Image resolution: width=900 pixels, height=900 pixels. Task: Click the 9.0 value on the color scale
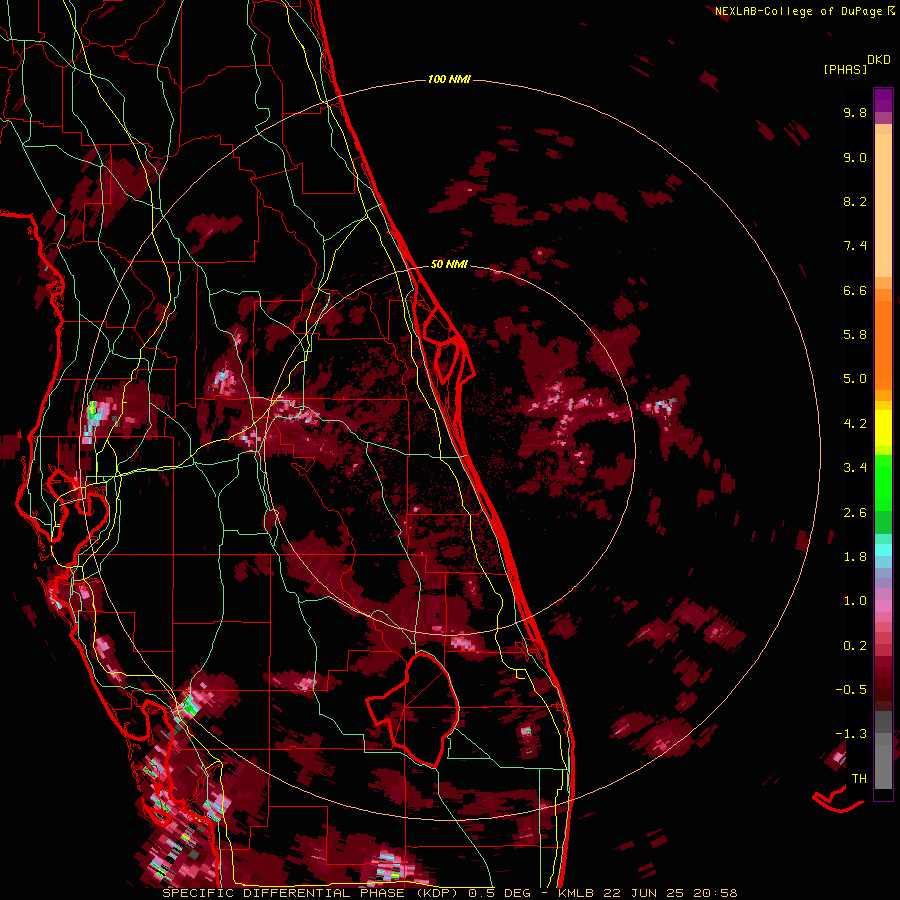click(855, 157)
